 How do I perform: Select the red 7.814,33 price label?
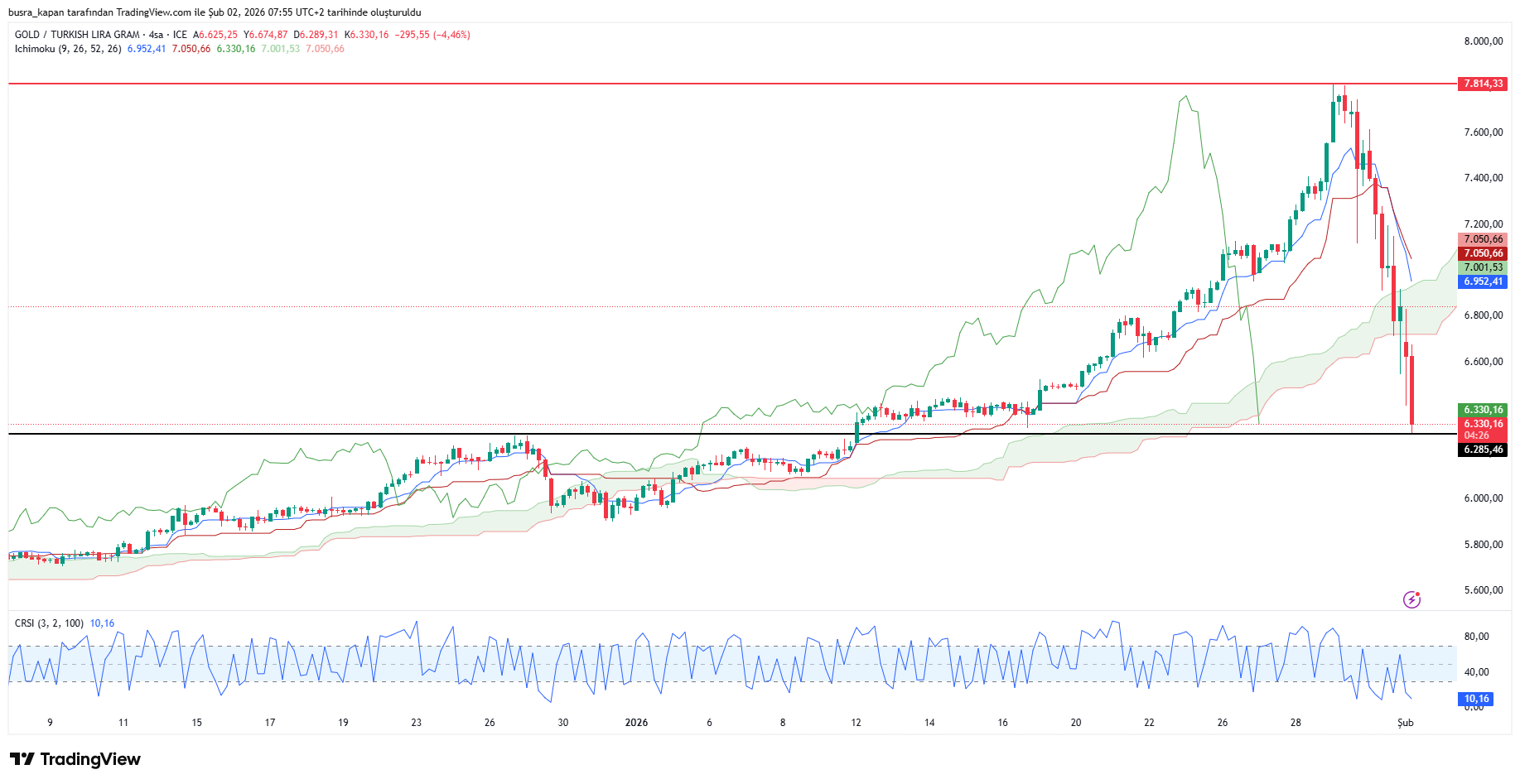(x=1482, y=84)
